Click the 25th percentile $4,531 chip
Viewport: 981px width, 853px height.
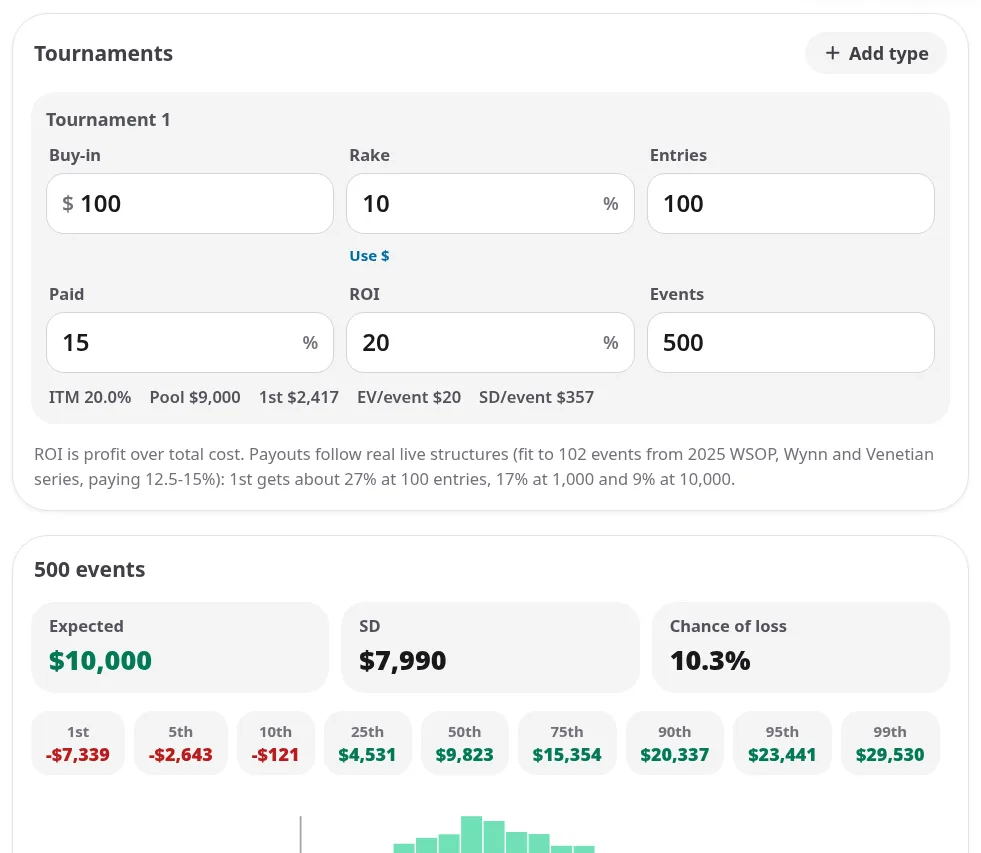pyautogui.click(x=367, y=743)
